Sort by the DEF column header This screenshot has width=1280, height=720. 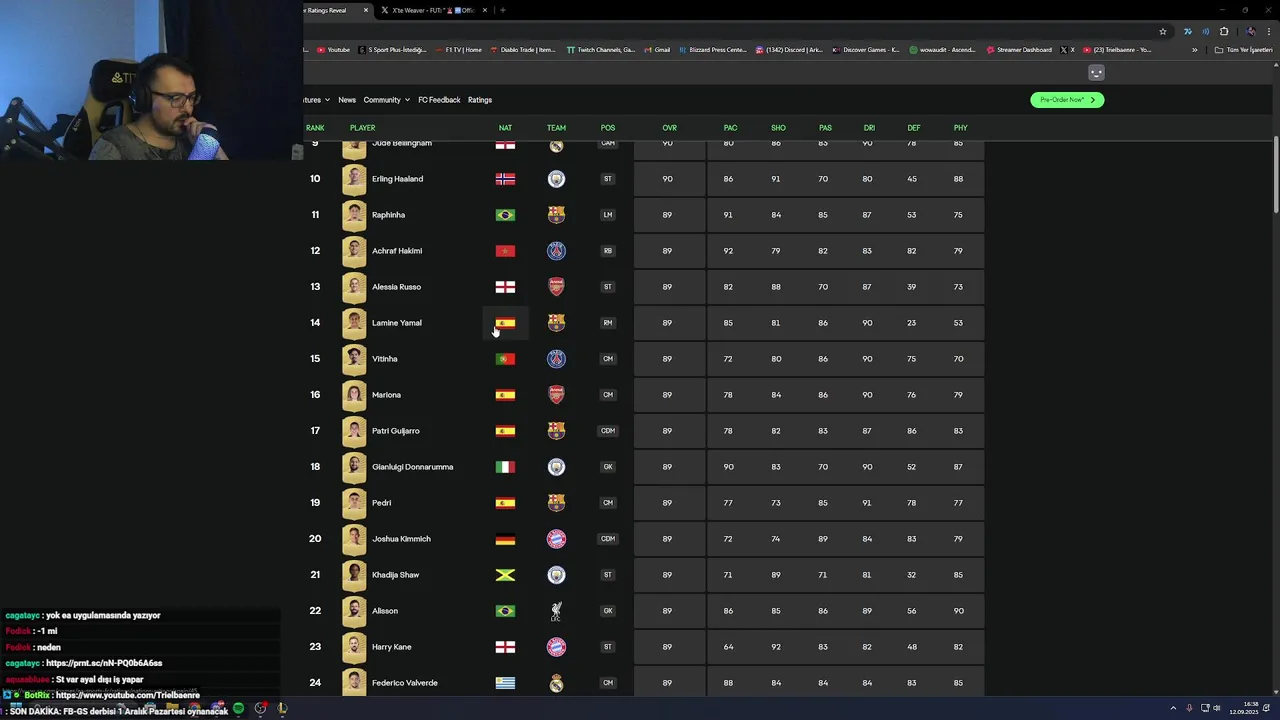(x=914, y=128)
